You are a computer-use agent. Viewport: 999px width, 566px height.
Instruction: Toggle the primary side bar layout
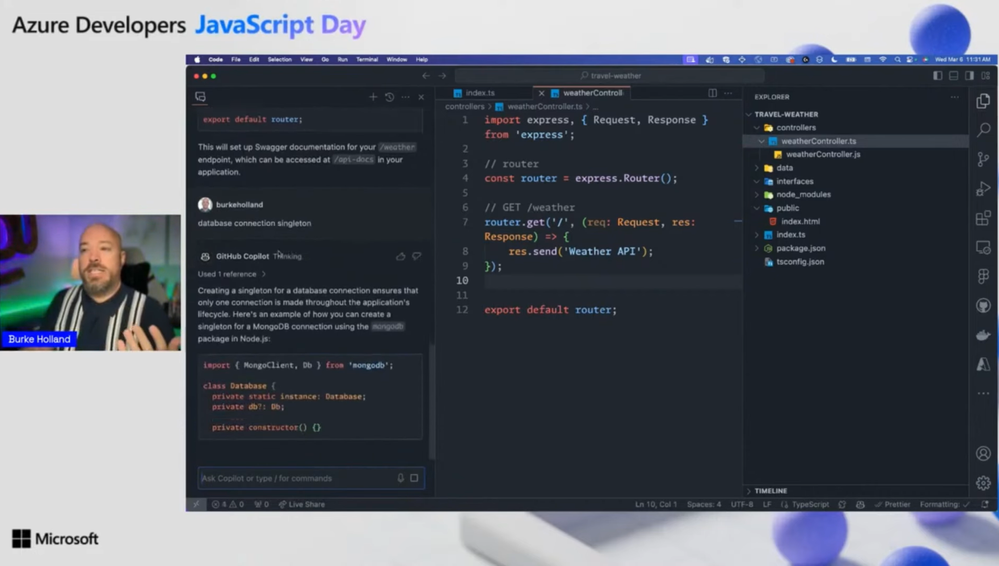[x=938, y=76]
